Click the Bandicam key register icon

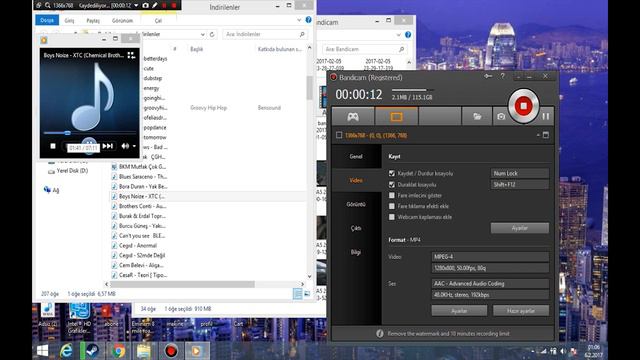coord(488,76)
